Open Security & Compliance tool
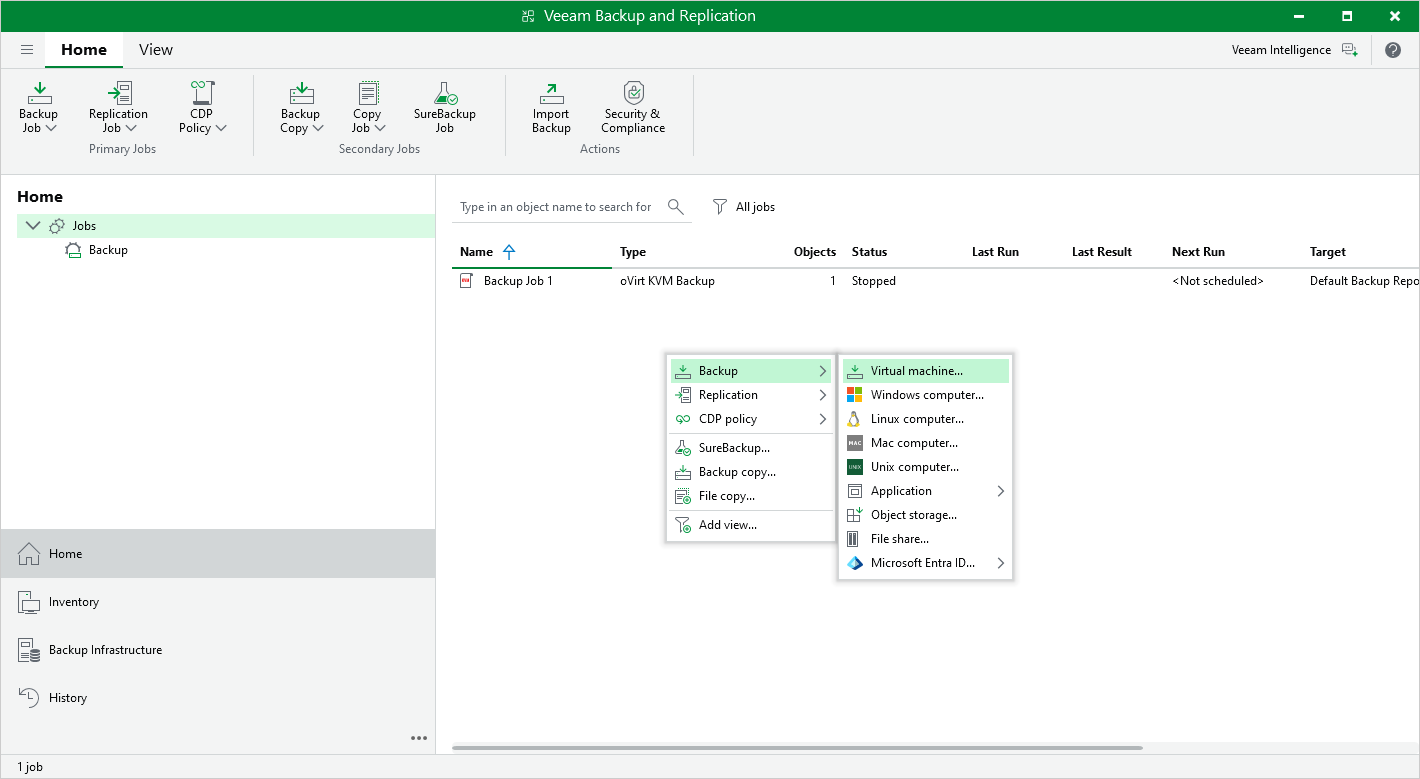Screen dimensions: 1420x779 coord(632,94)
